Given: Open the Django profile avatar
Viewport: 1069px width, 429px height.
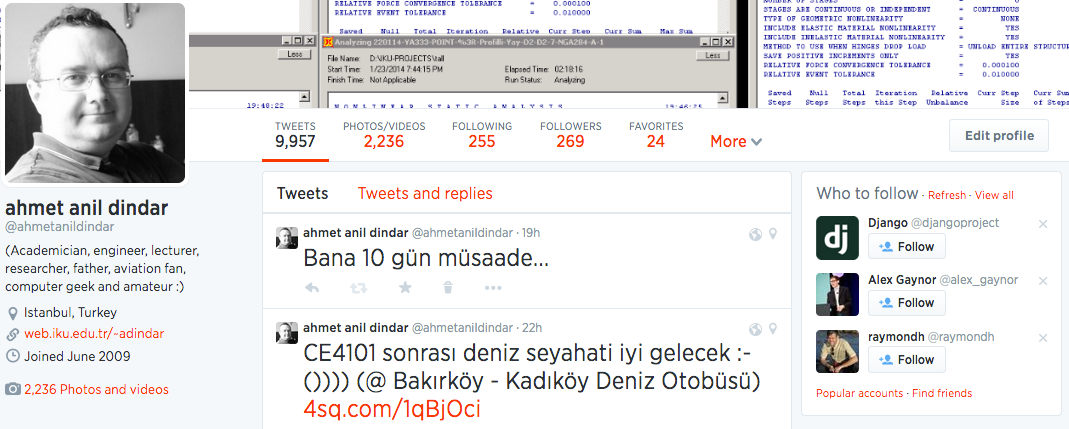Looking at the screenshot, I should [x=837, y=238].
